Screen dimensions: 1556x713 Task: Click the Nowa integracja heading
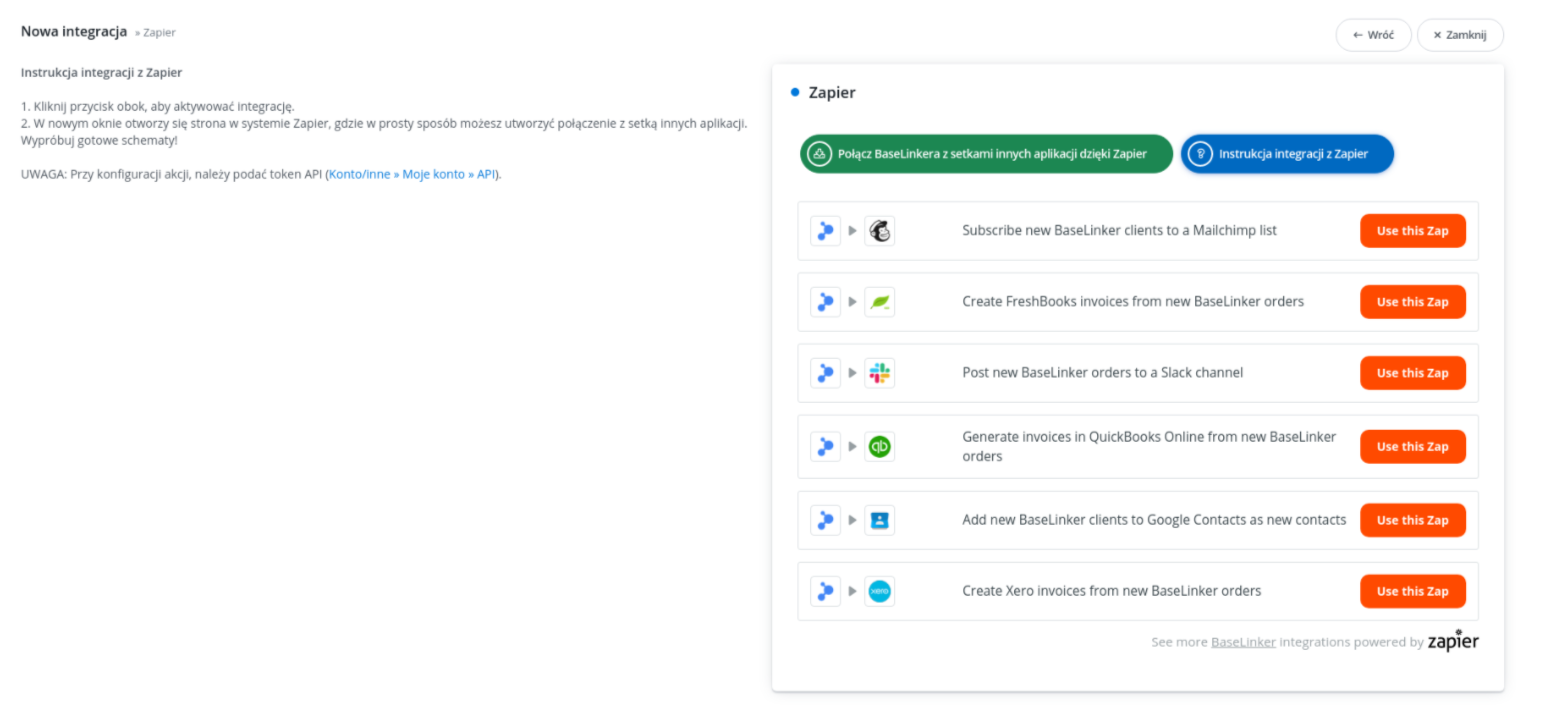[x=74, y=32]
